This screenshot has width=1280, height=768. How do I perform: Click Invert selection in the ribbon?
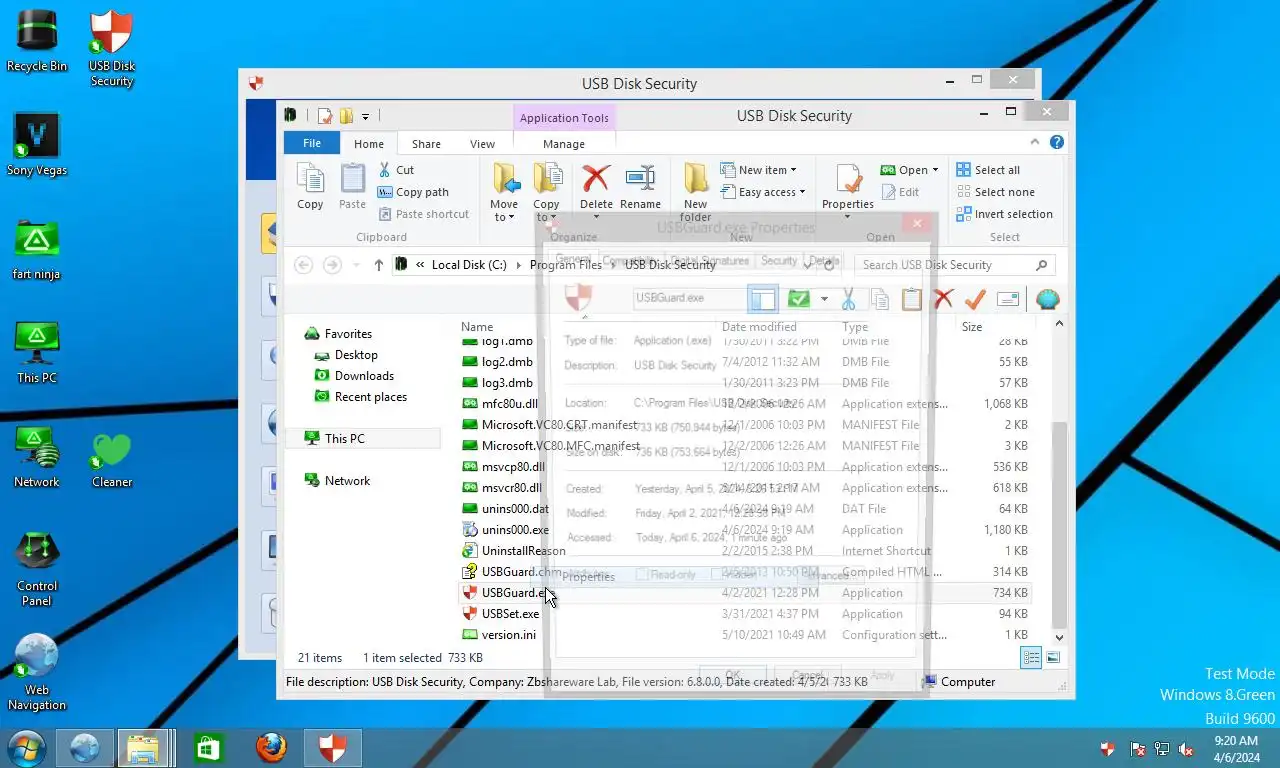click(1004, 214)
